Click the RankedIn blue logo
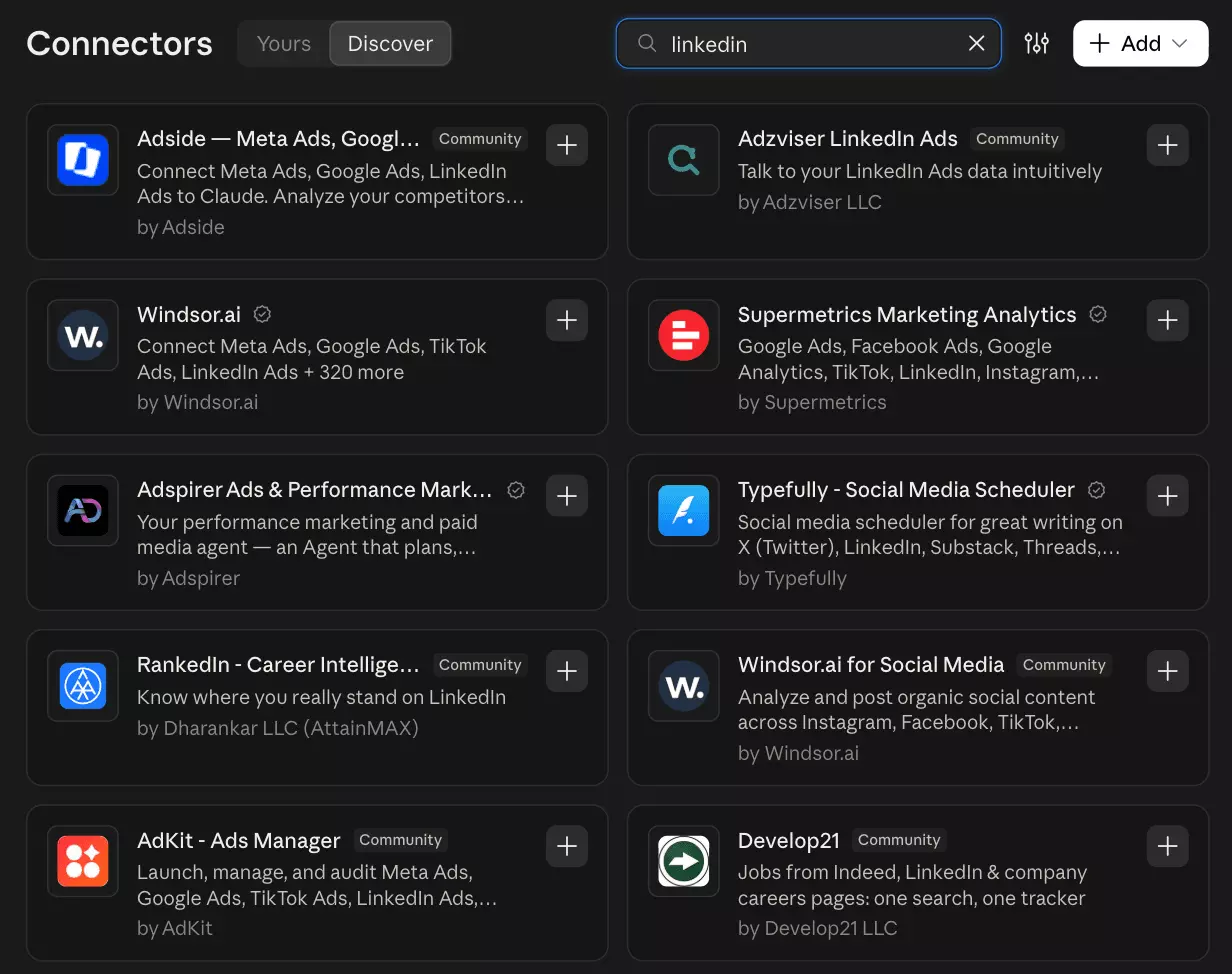 (83, 686)
